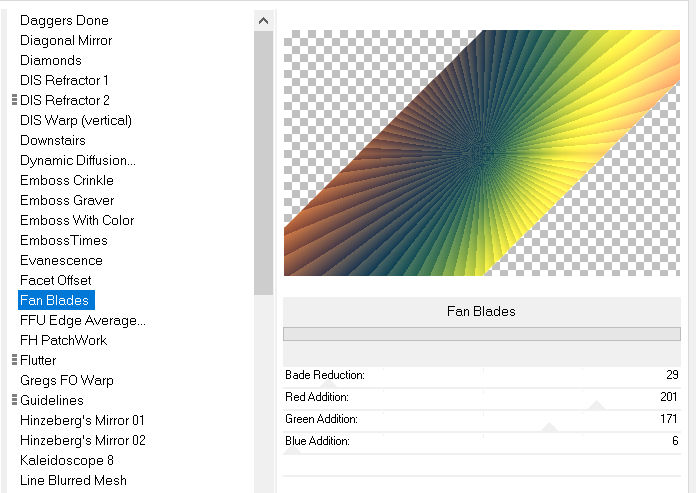Select Hinzeberg's Mirror 01 filter
This screenshot has height=493, width=696.
tap(82, 420)
